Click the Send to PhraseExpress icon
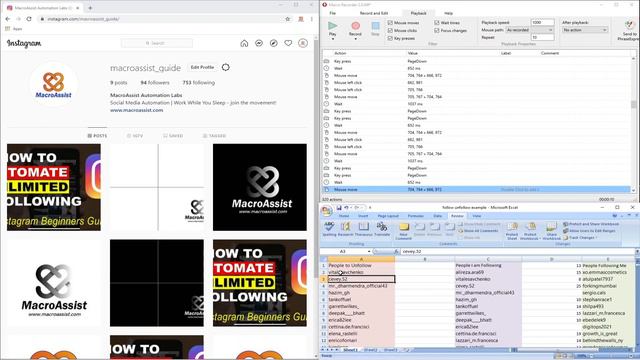The height and width of the screenshot is (360, 640). [629, 25]
